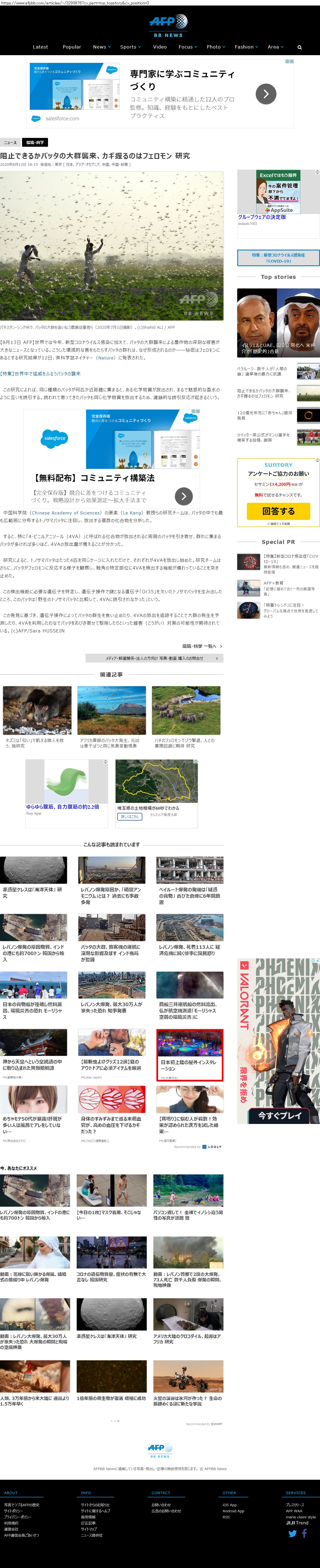Expand the Area dropdown menu
The height and width of the screenshot is (1568, 320).
point(276,47)
